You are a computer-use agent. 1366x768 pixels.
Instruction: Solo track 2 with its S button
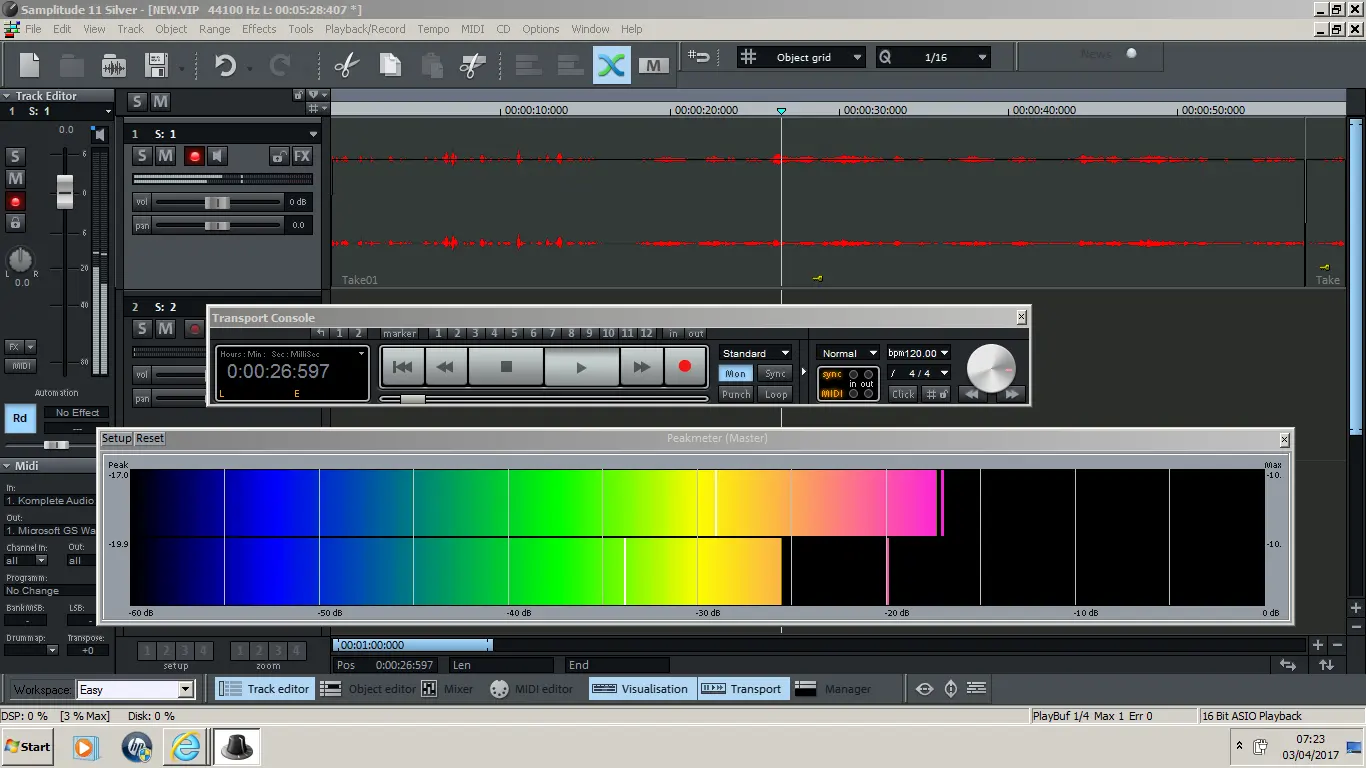tap(142, 329)
